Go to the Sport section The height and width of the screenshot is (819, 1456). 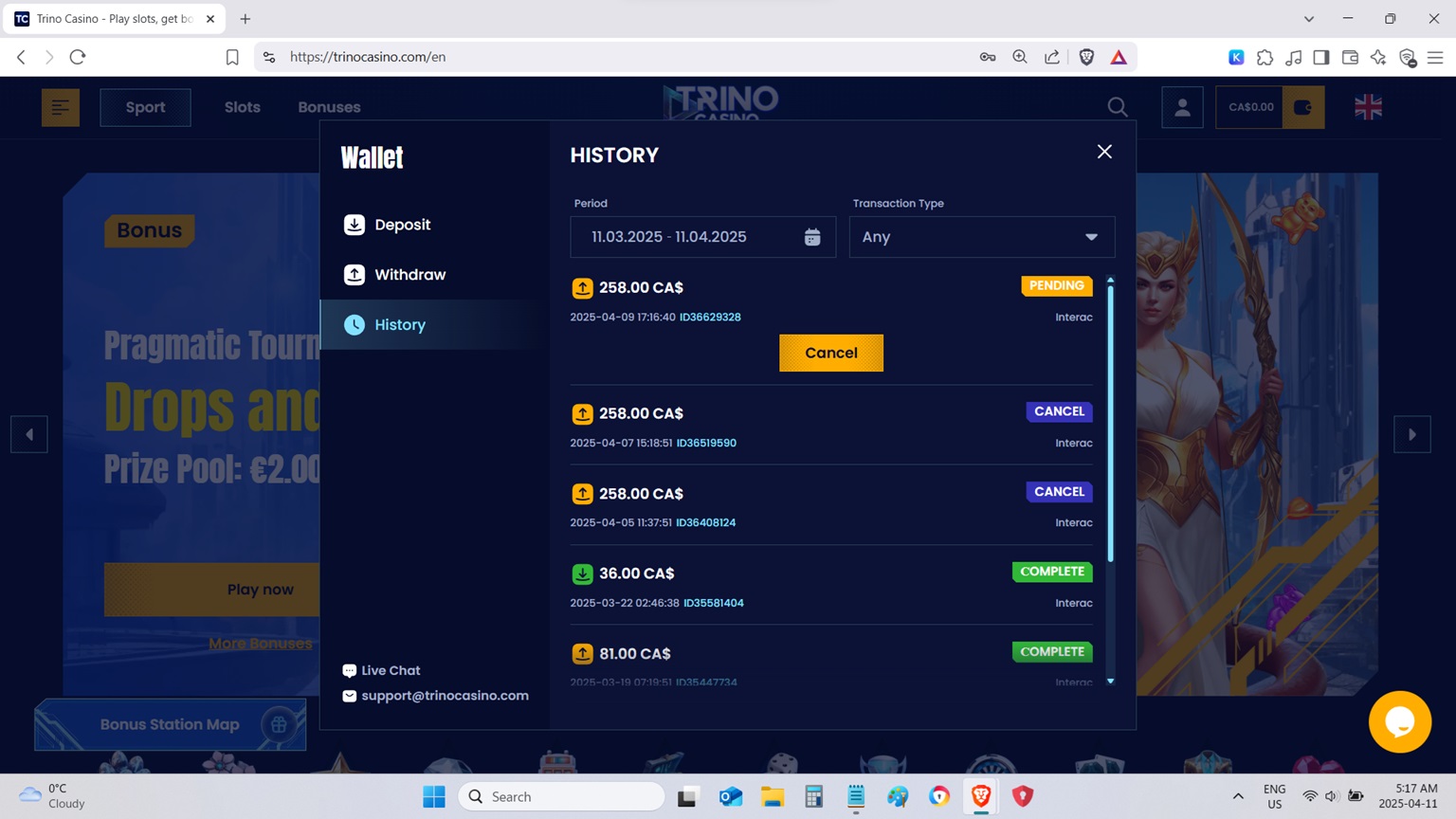145,107
